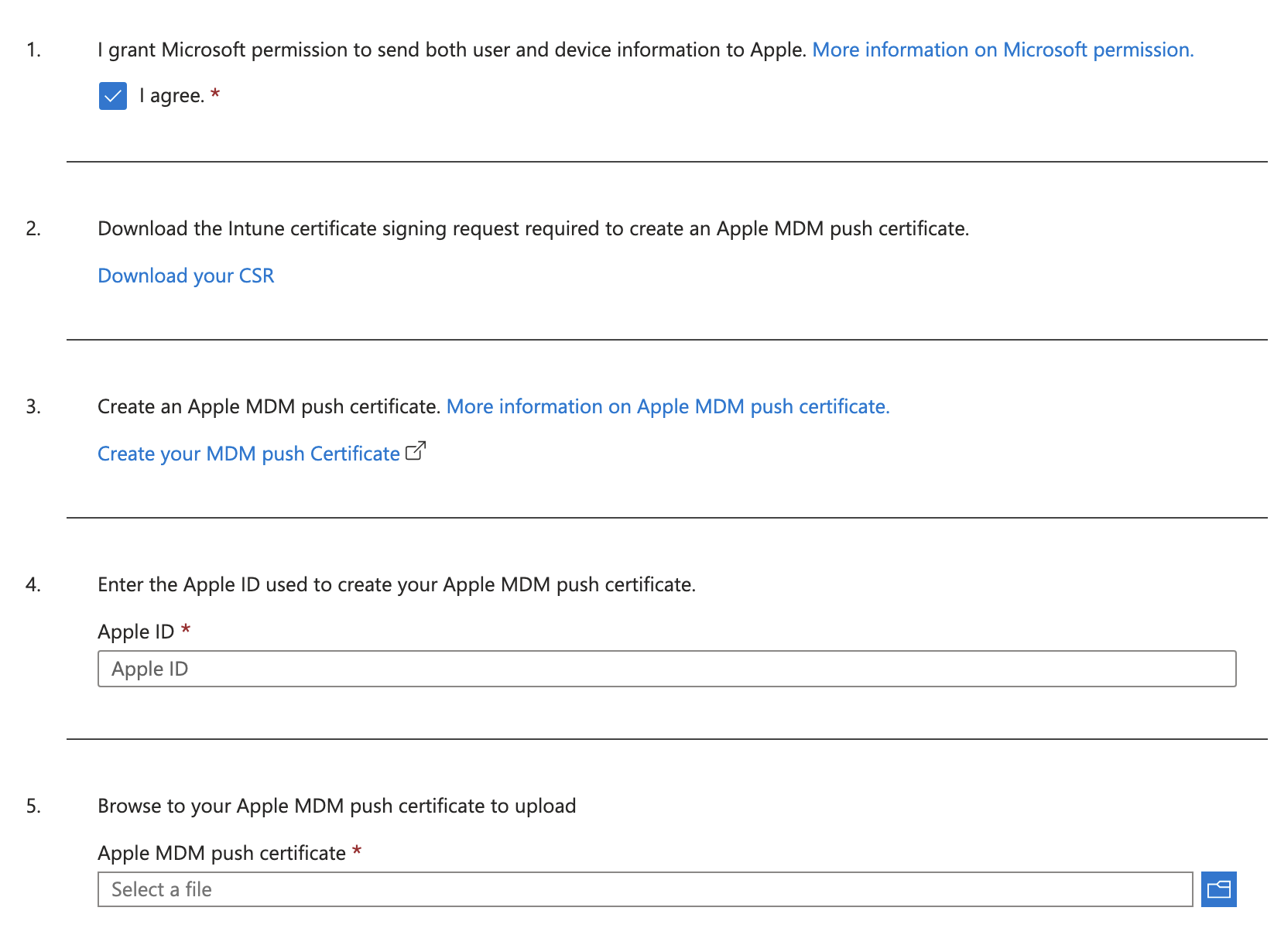Click the Apple MDM push certificate label

tap(223, 852)
